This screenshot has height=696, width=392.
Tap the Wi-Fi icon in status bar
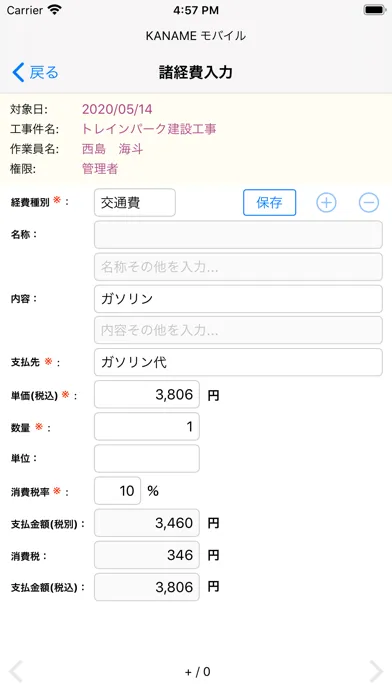click(x=55, y=10)
